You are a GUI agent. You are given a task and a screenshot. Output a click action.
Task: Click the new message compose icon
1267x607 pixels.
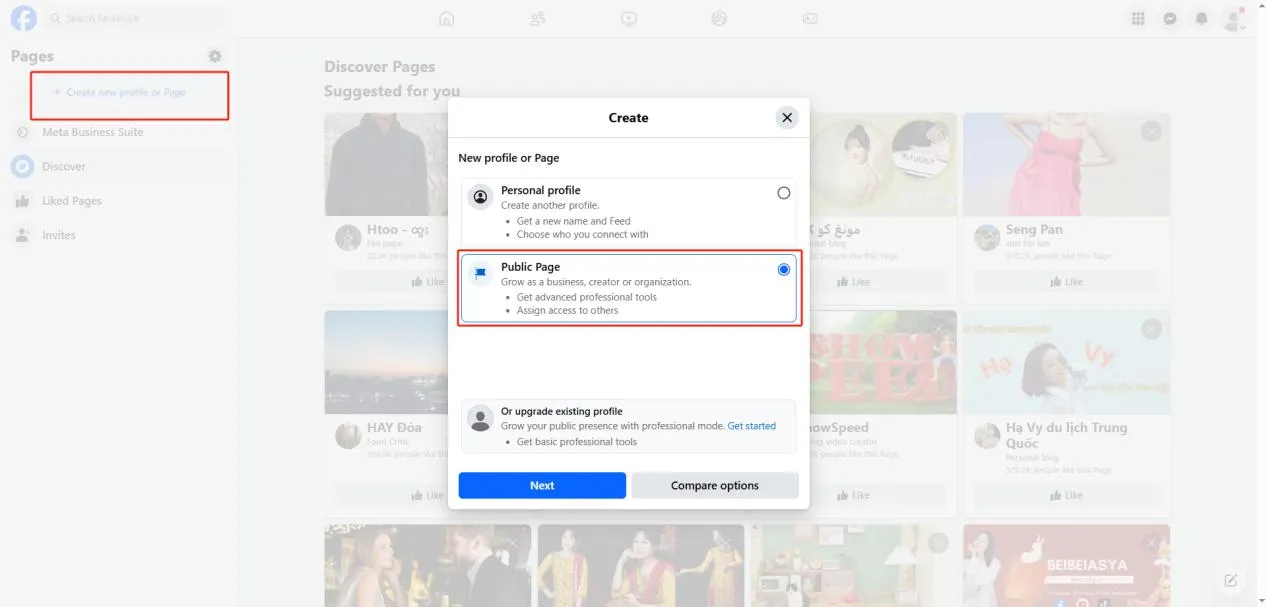tap(1231, 580)
